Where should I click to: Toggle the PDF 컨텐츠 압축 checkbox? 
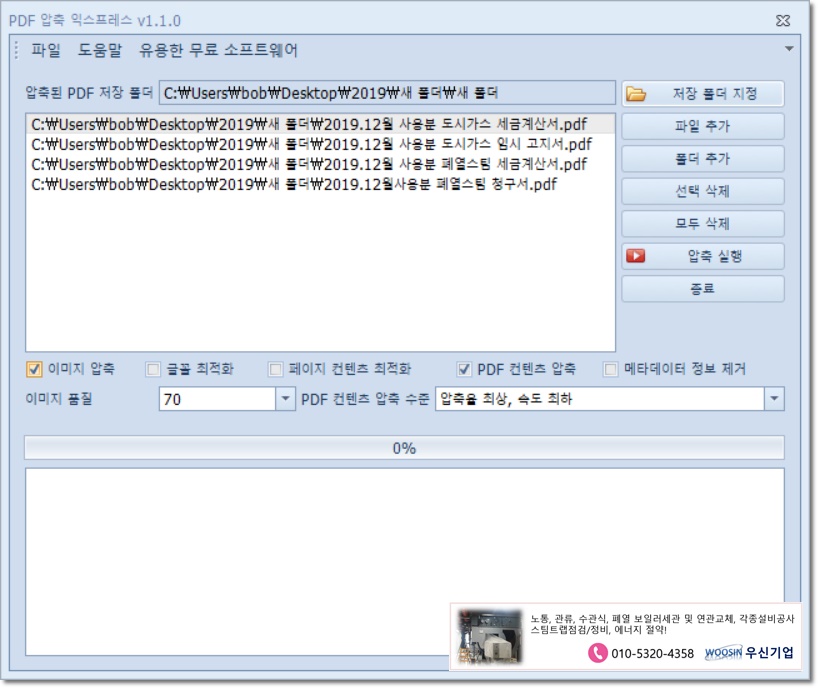pos(464,369)
